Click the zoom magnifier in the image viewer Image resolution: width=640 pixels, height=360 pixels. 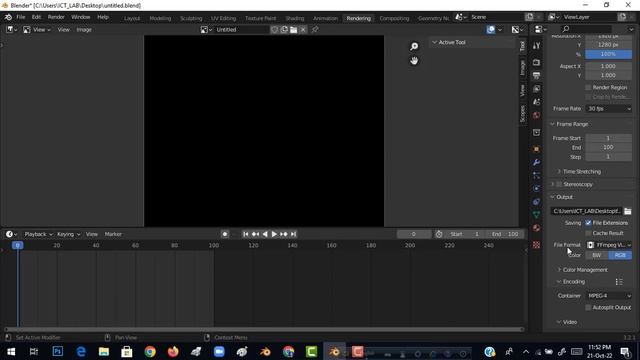click(414, 47)
